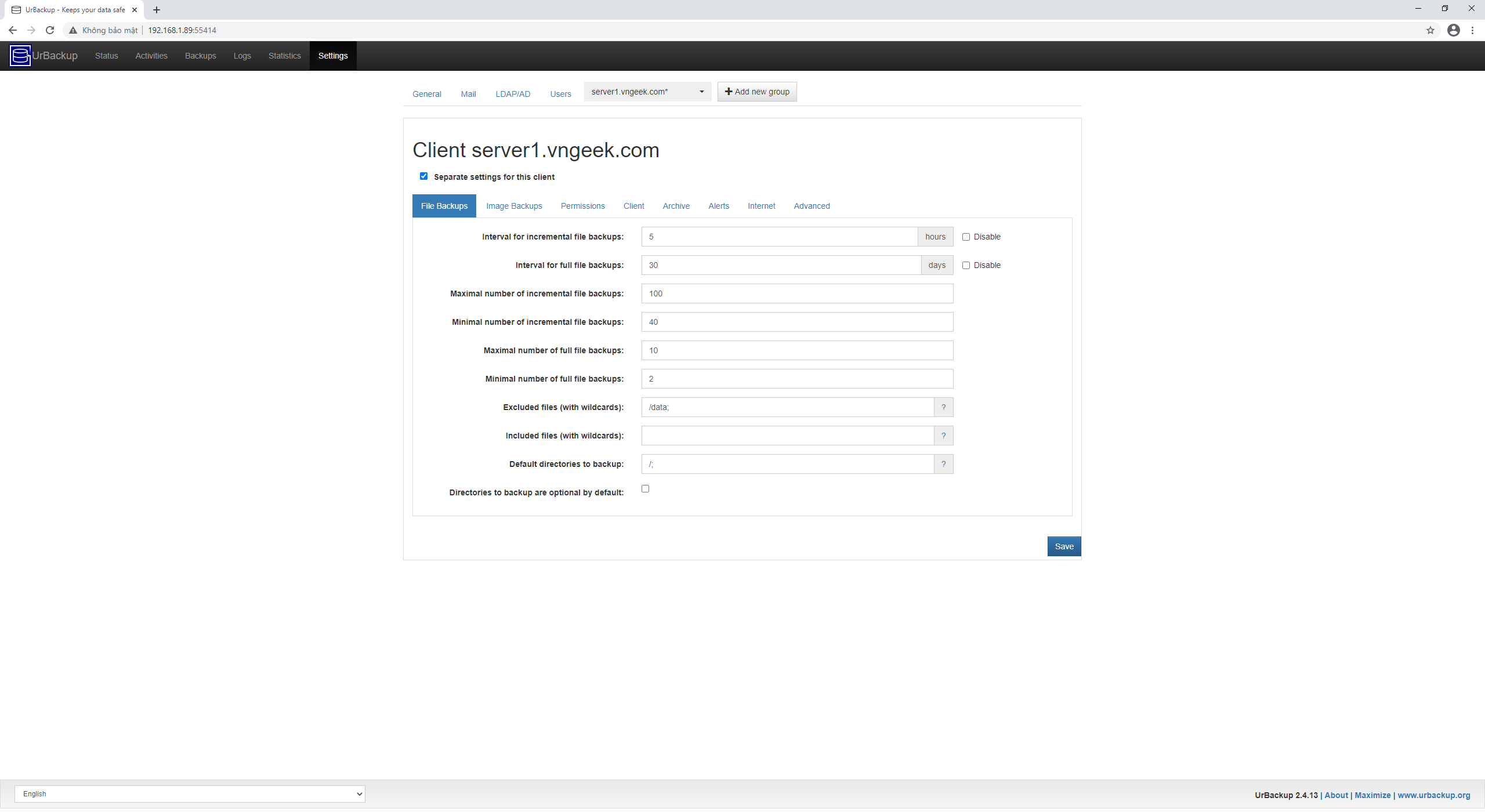Open the Chrome three-dot menu
The height and width of the screenshot is (812, 1485).
(x=1472, y=30)
